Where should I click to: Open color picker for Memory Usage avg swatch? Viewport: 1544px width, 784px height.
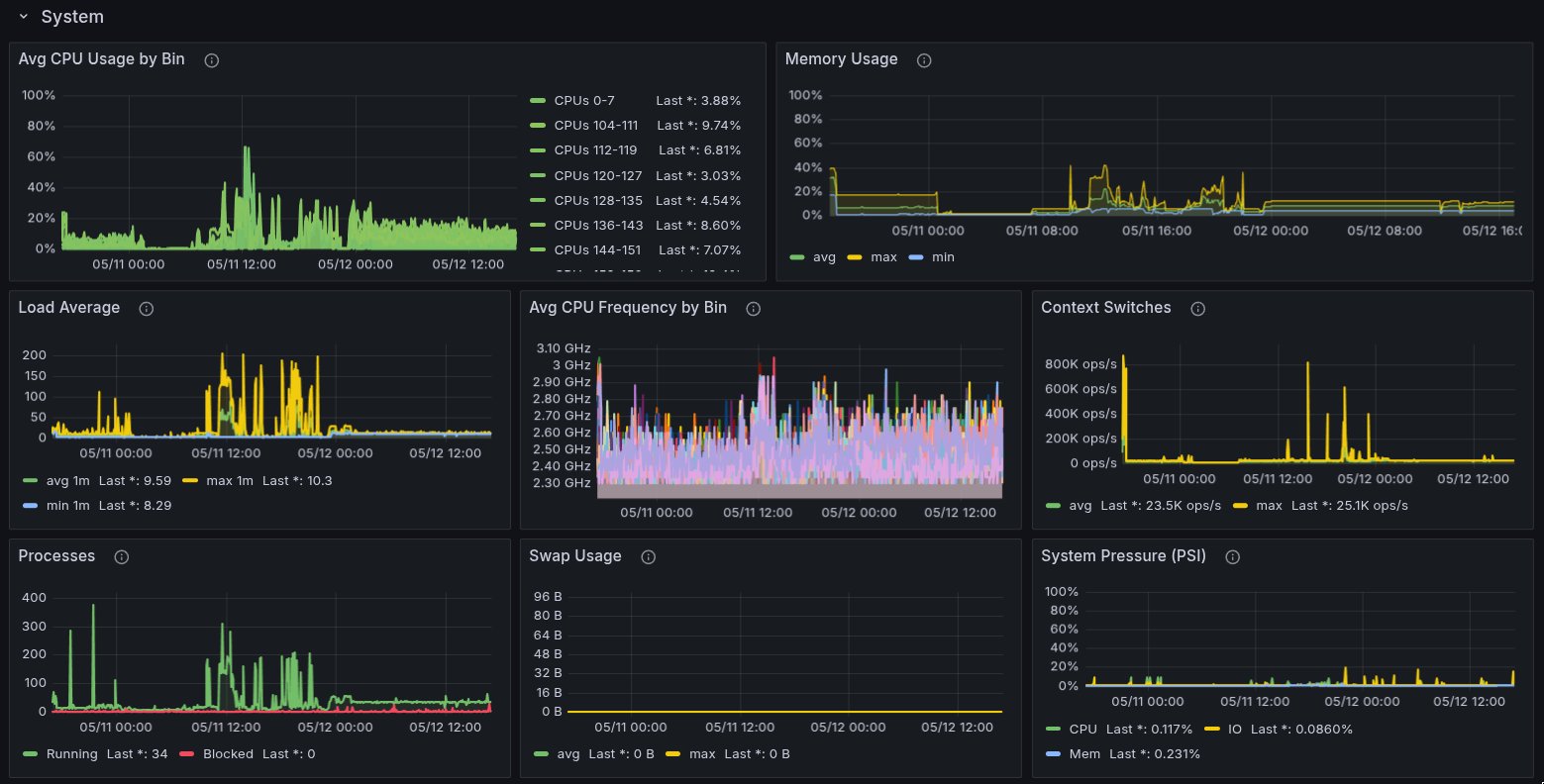pos(797,257)
